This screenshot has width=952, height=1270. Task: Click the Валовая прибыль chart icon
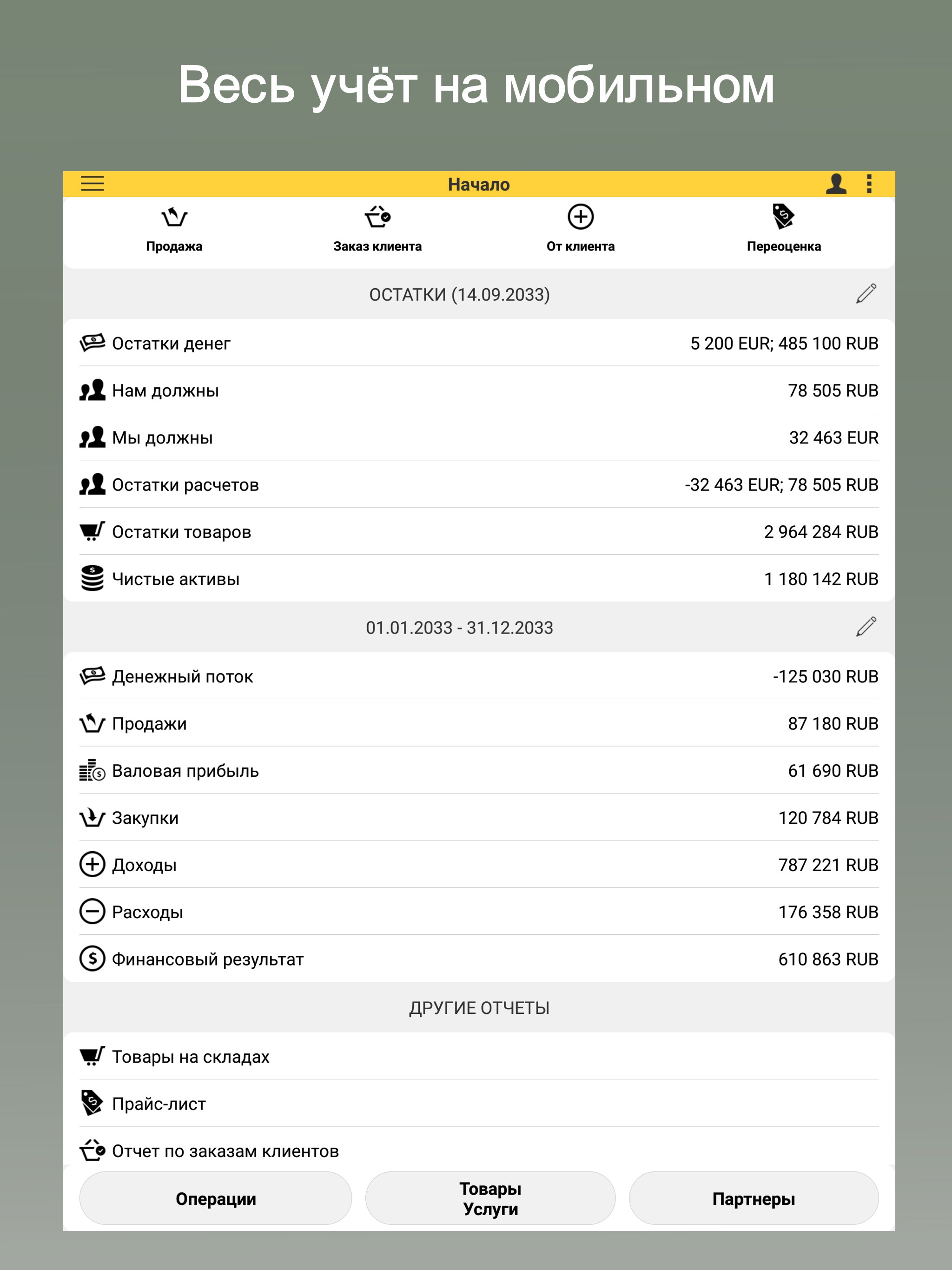(x=93, y=770)
